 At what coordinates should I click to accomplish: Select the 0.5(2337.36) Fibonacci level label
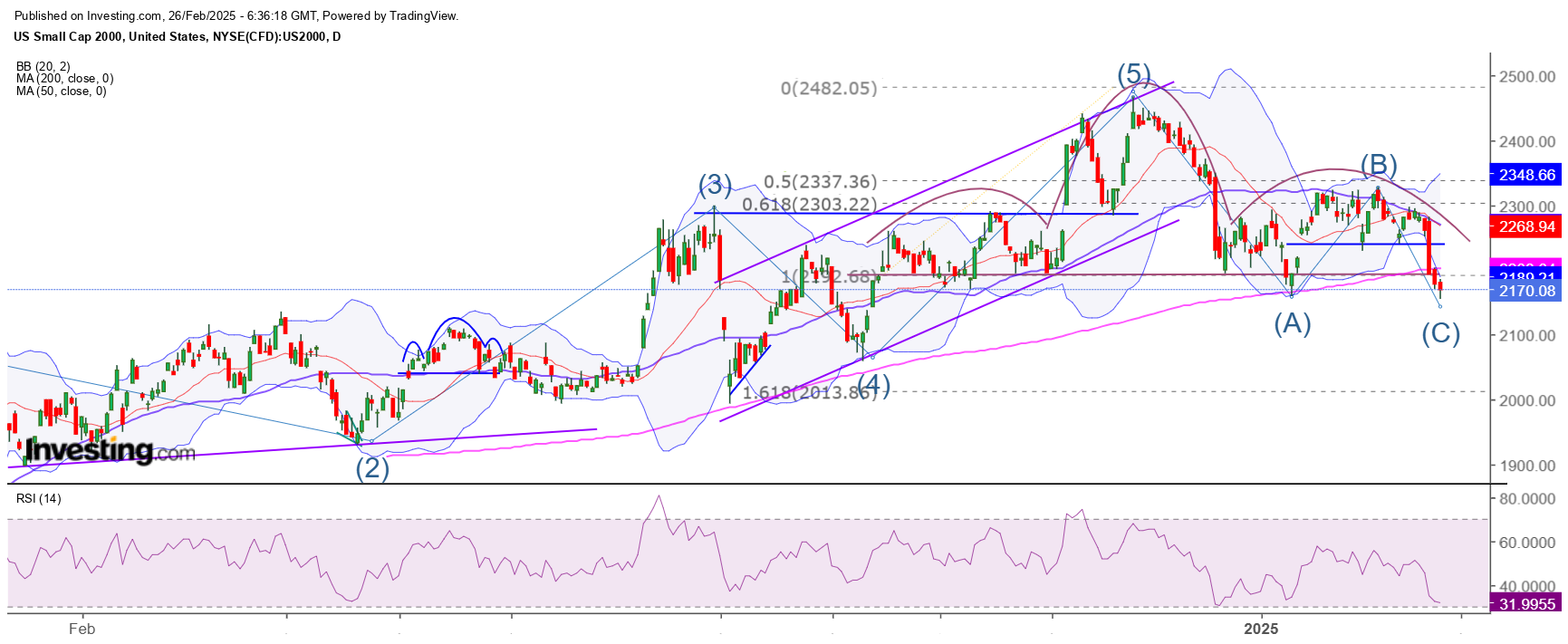[820, 182]
